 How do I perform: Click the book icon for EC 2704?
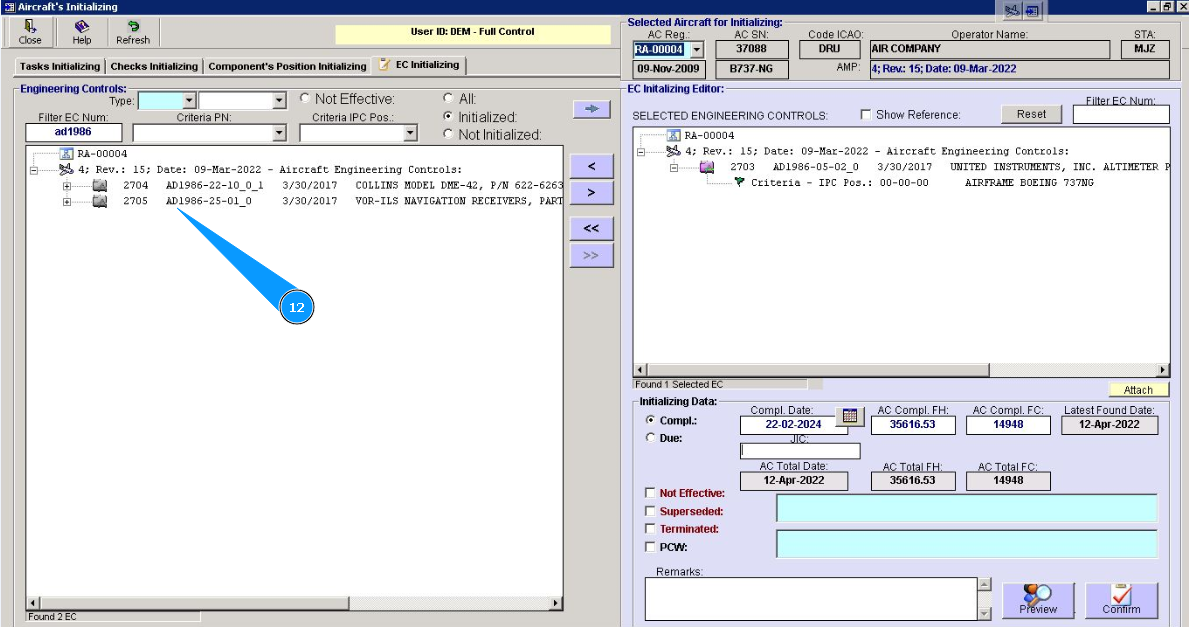tap(100, 186)
